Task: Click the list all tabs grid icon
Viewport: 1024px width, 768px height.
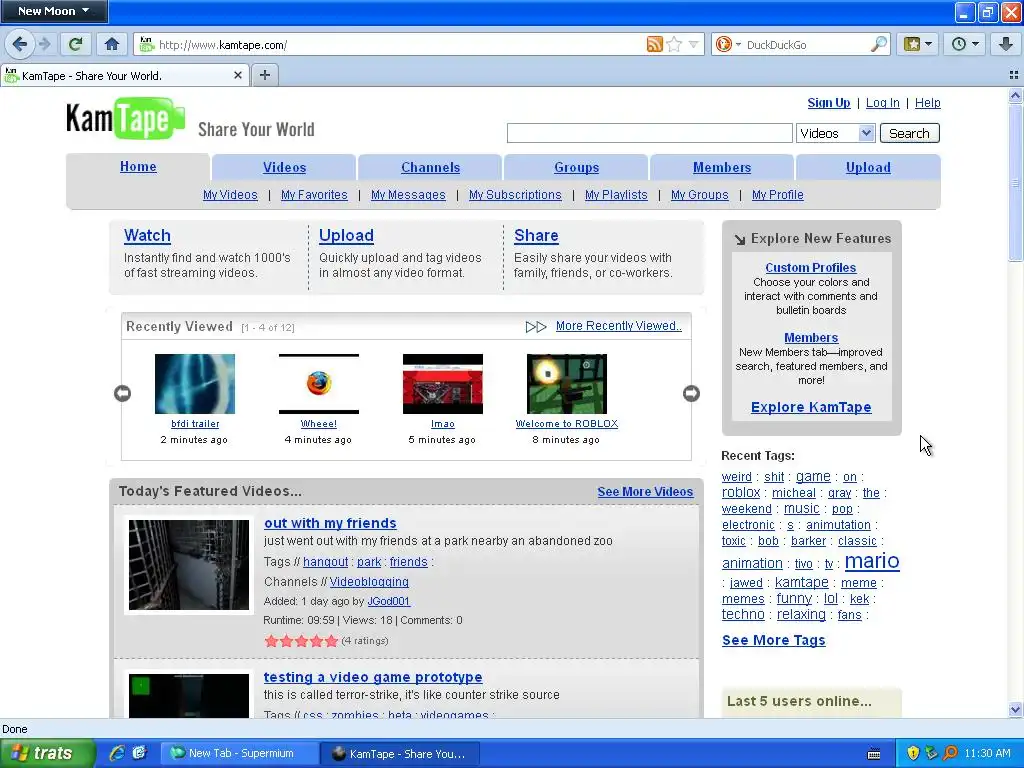Action: click(1014, 75)
